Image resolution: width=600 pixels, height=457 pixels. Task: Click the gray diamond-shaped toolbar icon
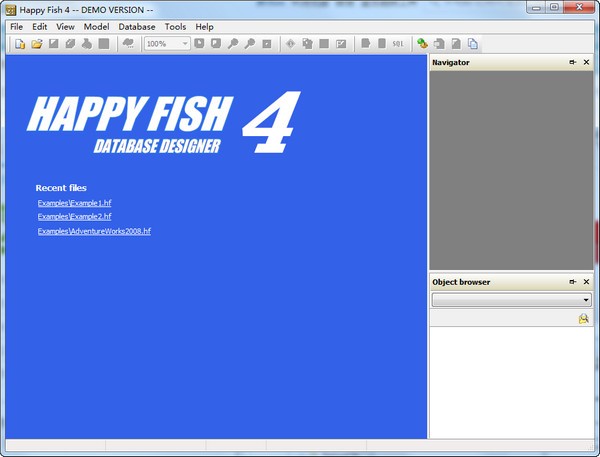pyautogui.click(x=290, y=44)
